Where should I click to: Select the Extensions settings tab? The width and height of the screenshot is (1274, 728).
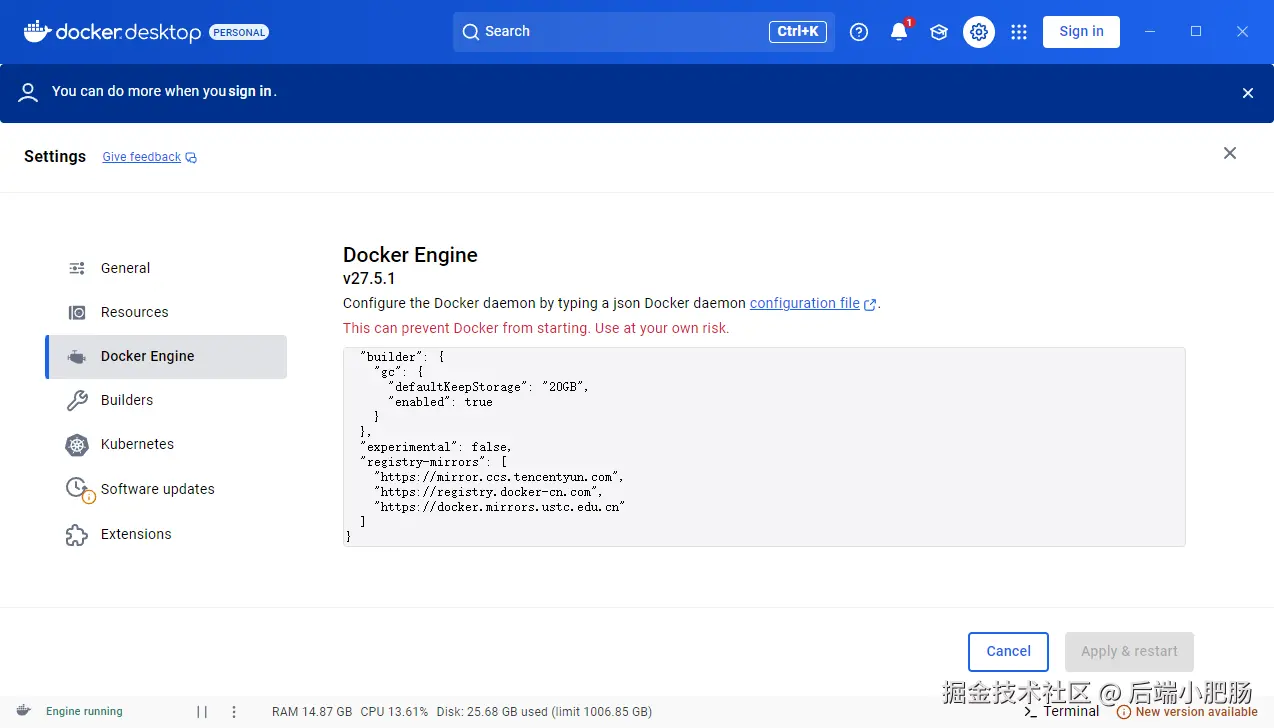(166, 534)
